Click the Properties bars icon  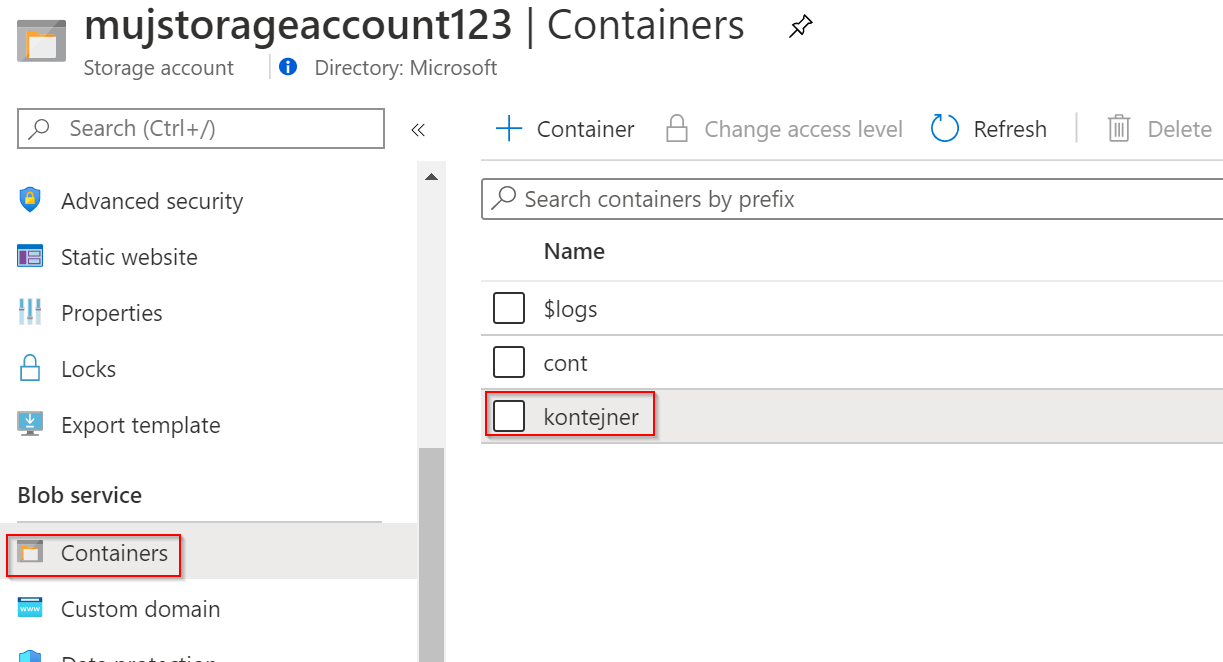pos(30,313)
